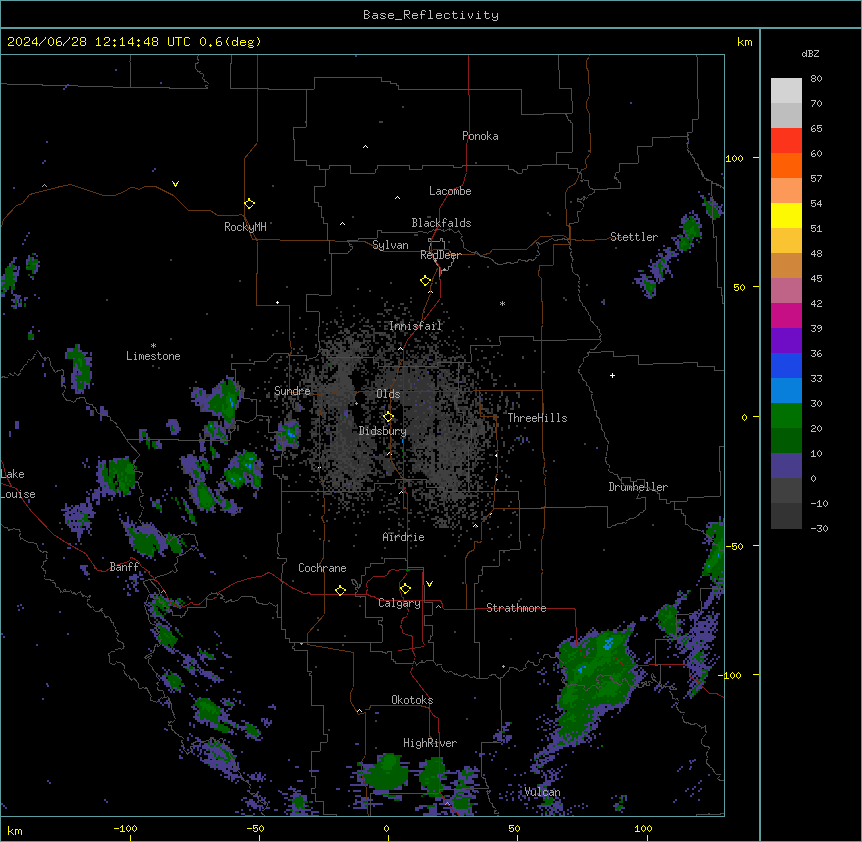Screen dimensions: 862x842
Task: Click the yellow diamond marker between Olds and Didsbury
Action: [x=389, y=417]
